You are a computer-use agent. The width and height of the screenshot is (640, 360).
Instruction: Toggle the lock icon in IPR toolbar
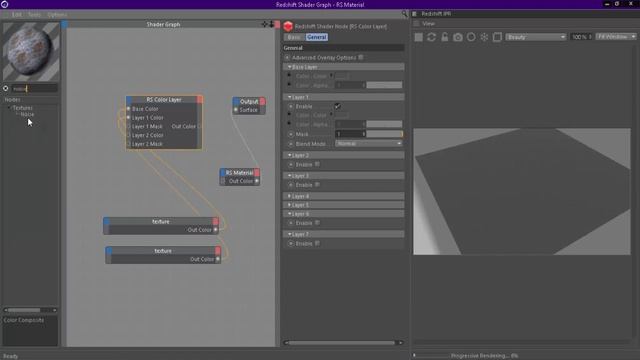coord(444,37)
